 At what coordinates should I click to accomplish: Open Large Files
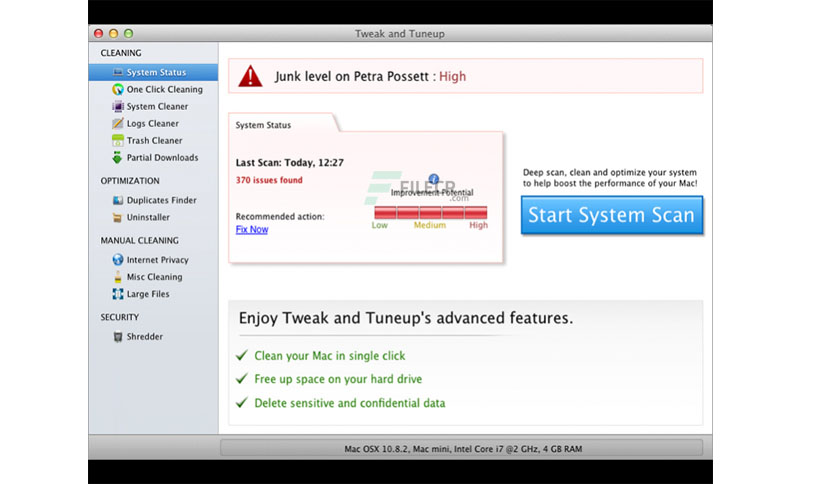click(154, 294)
